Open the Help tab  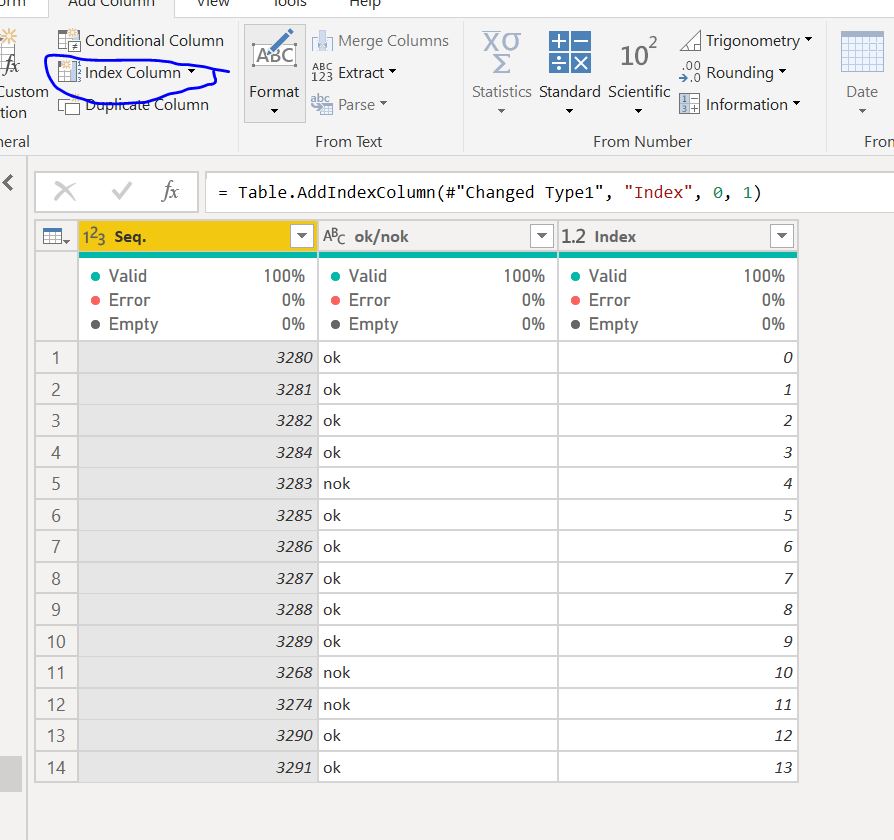click(x=365, y=3)
